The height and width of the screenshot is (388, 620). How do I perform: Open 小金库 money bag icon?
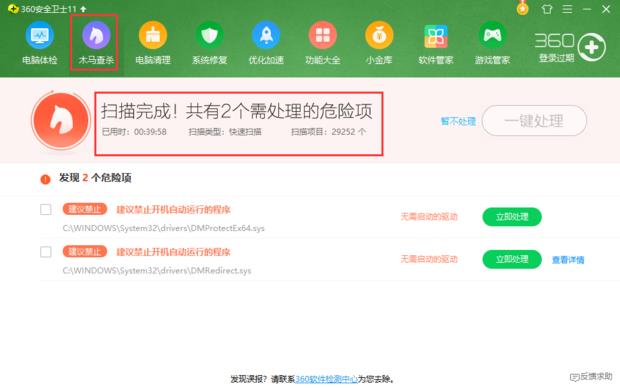tap(379, 35)
